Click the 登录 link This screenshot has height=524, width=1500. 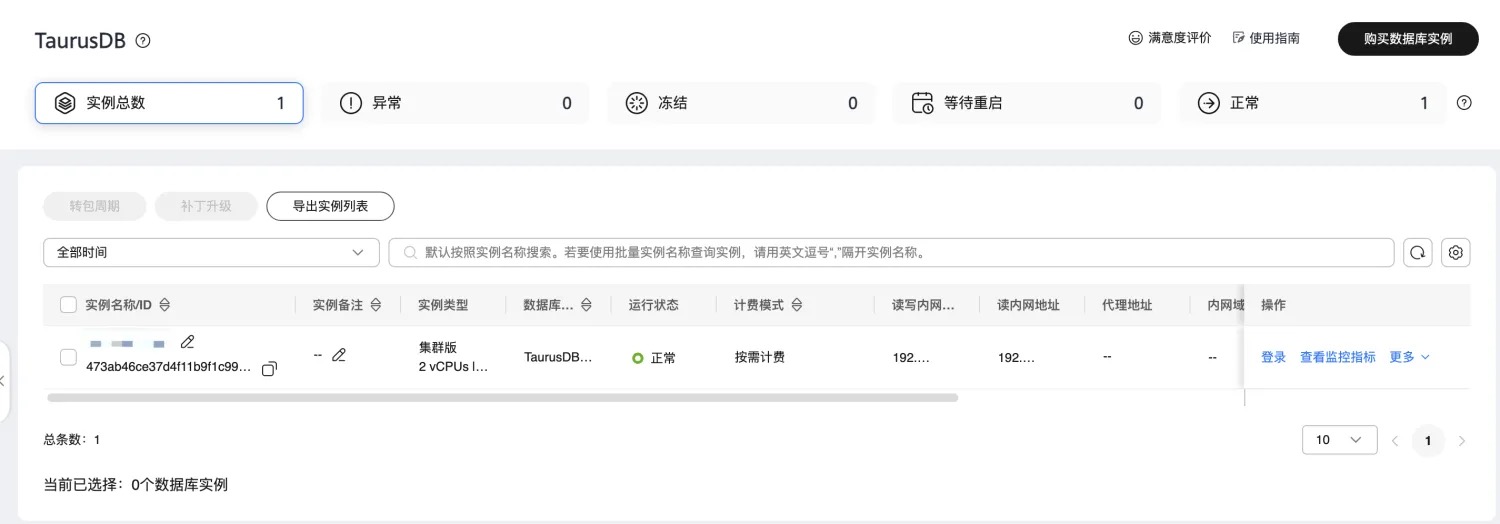click(1273, 357)
